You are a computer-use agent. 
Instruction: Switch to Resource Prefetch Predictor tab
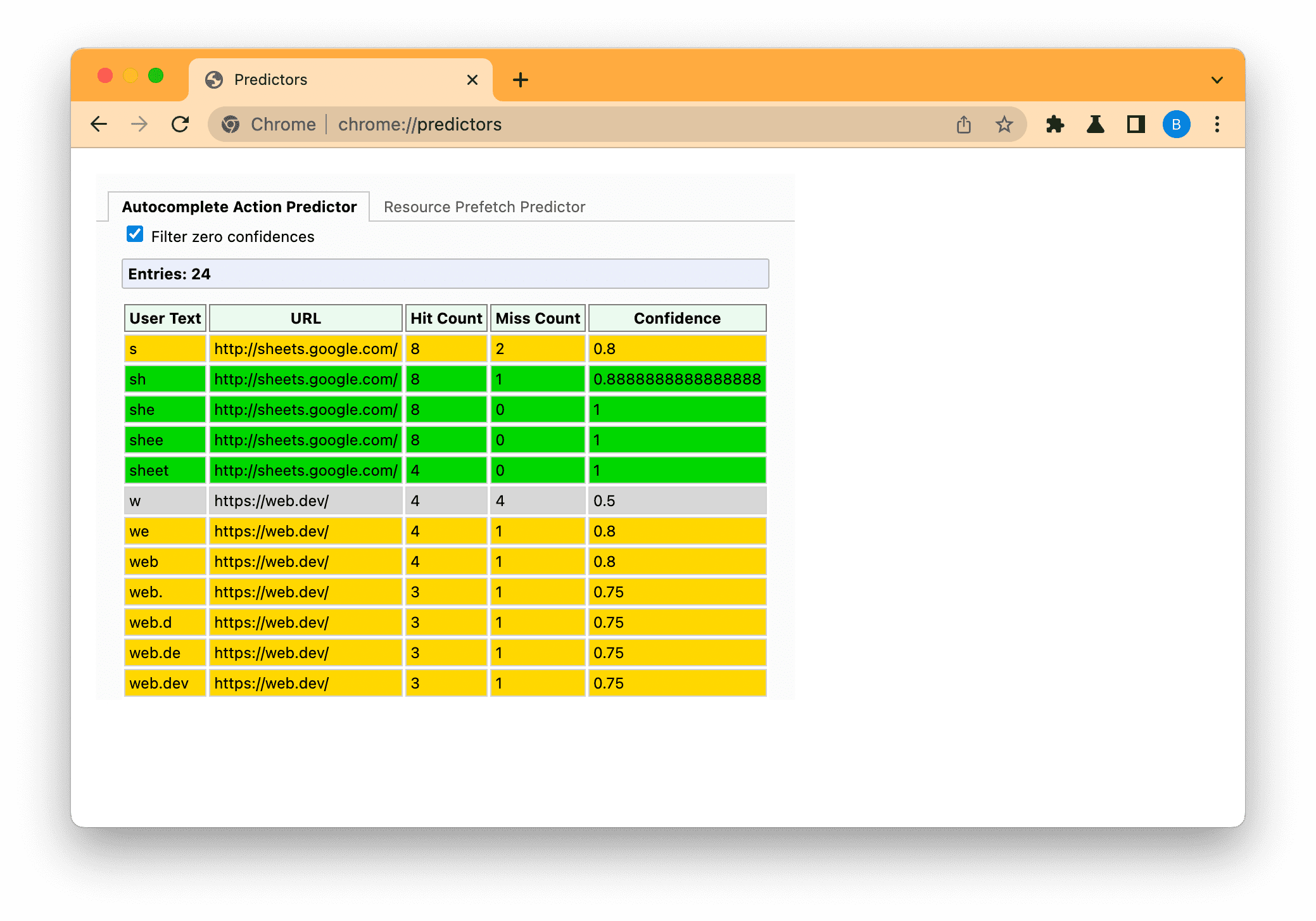tap(485, 207)
